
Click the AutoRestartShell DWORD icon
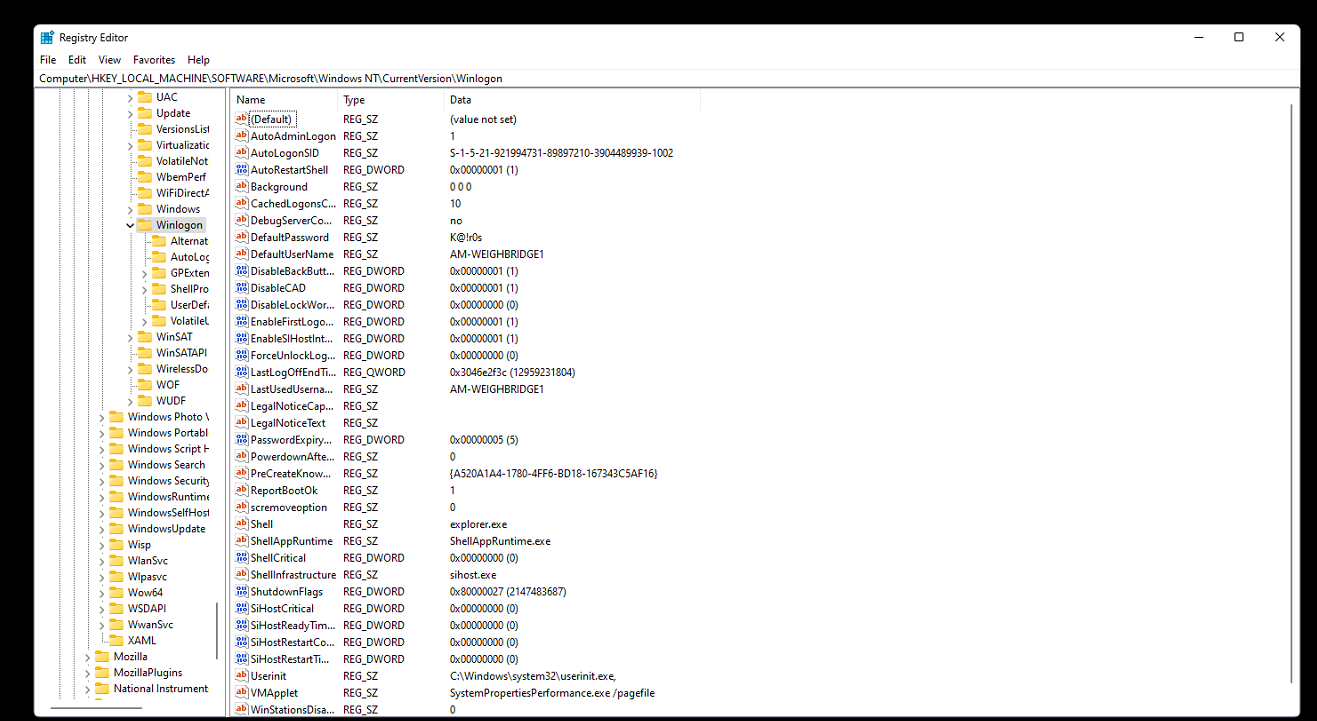(241, 170)
